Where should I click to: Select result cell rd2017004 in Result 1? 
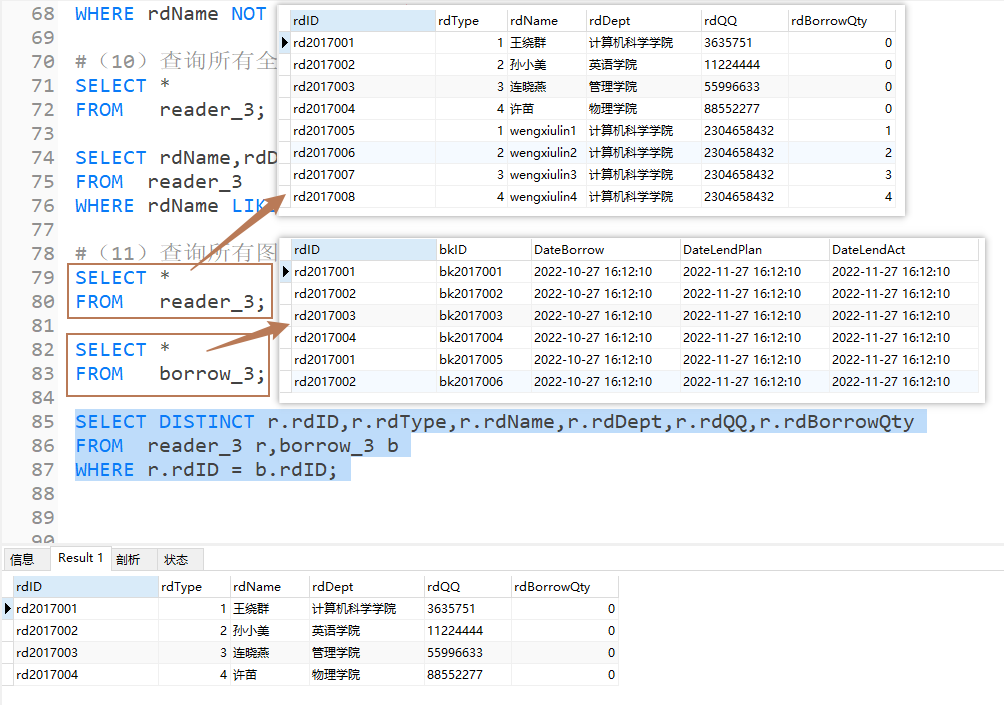coord(86,674)
